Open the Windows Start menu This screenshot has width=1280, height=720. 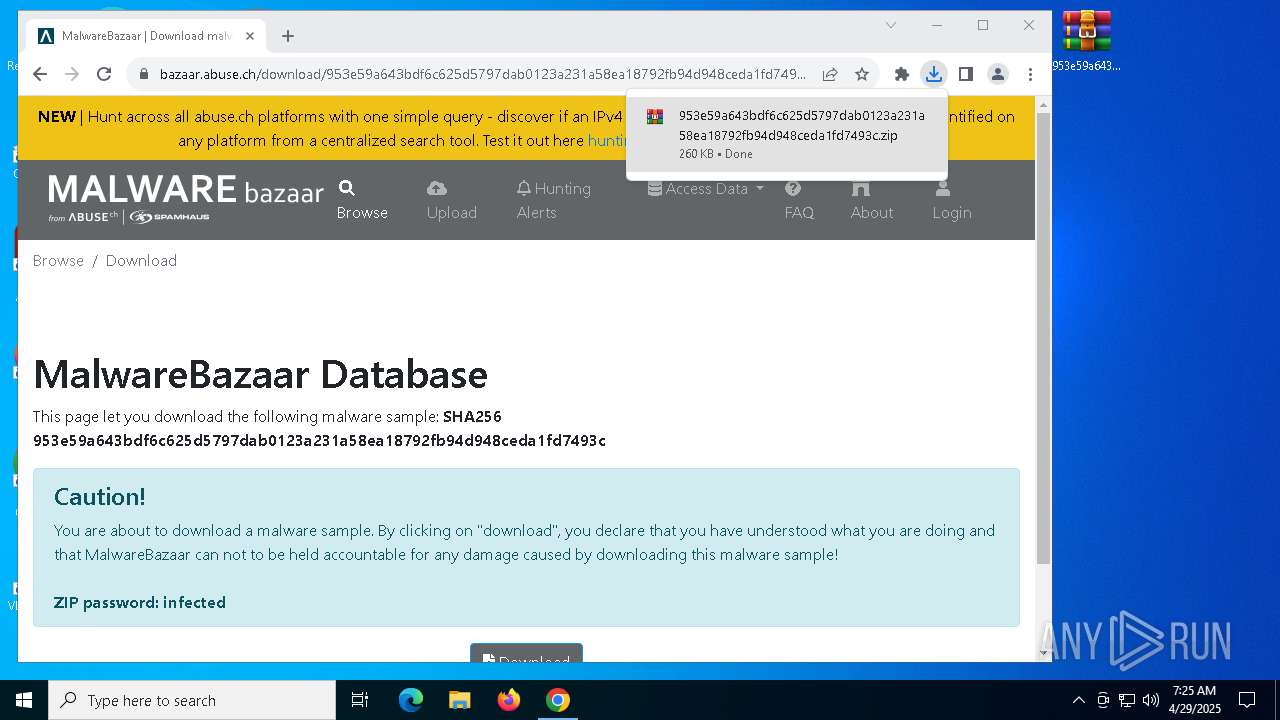[24, 700]
